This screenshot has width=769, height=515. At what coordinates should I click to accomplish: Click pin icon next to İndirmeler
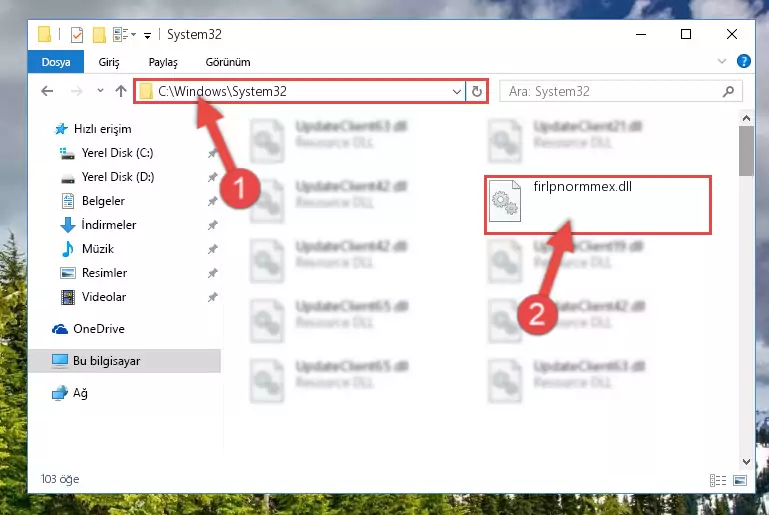212,226
